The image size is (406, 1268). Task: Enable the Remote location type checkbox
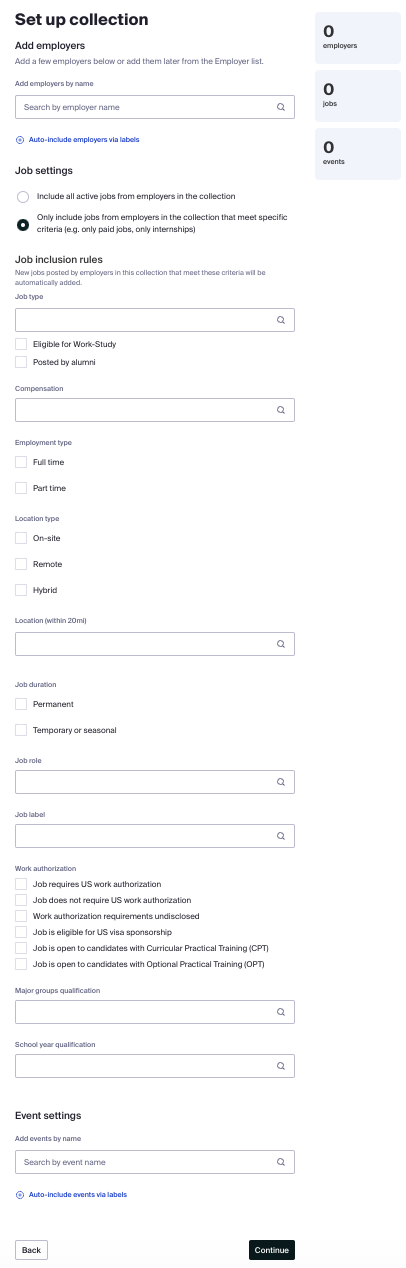(x=21, y=564)
